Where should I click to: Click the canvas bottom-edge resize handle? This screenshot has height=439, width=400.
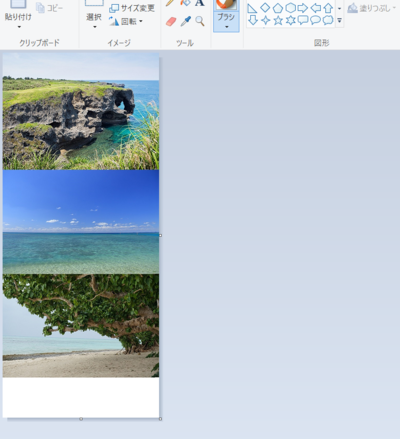(81, 419)
